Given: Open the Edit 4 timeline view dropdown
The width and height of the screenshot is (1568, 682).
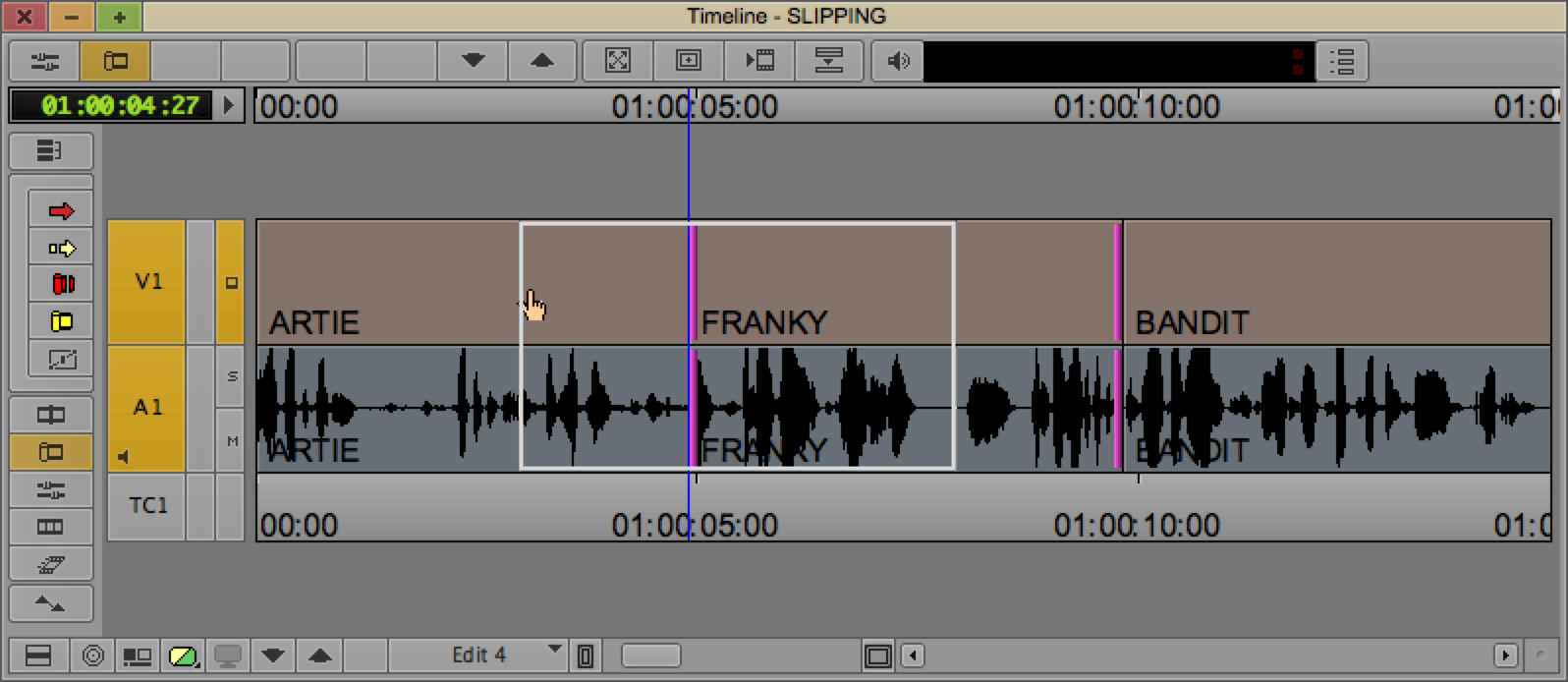Looking at the screenshot, I should 477,654.
